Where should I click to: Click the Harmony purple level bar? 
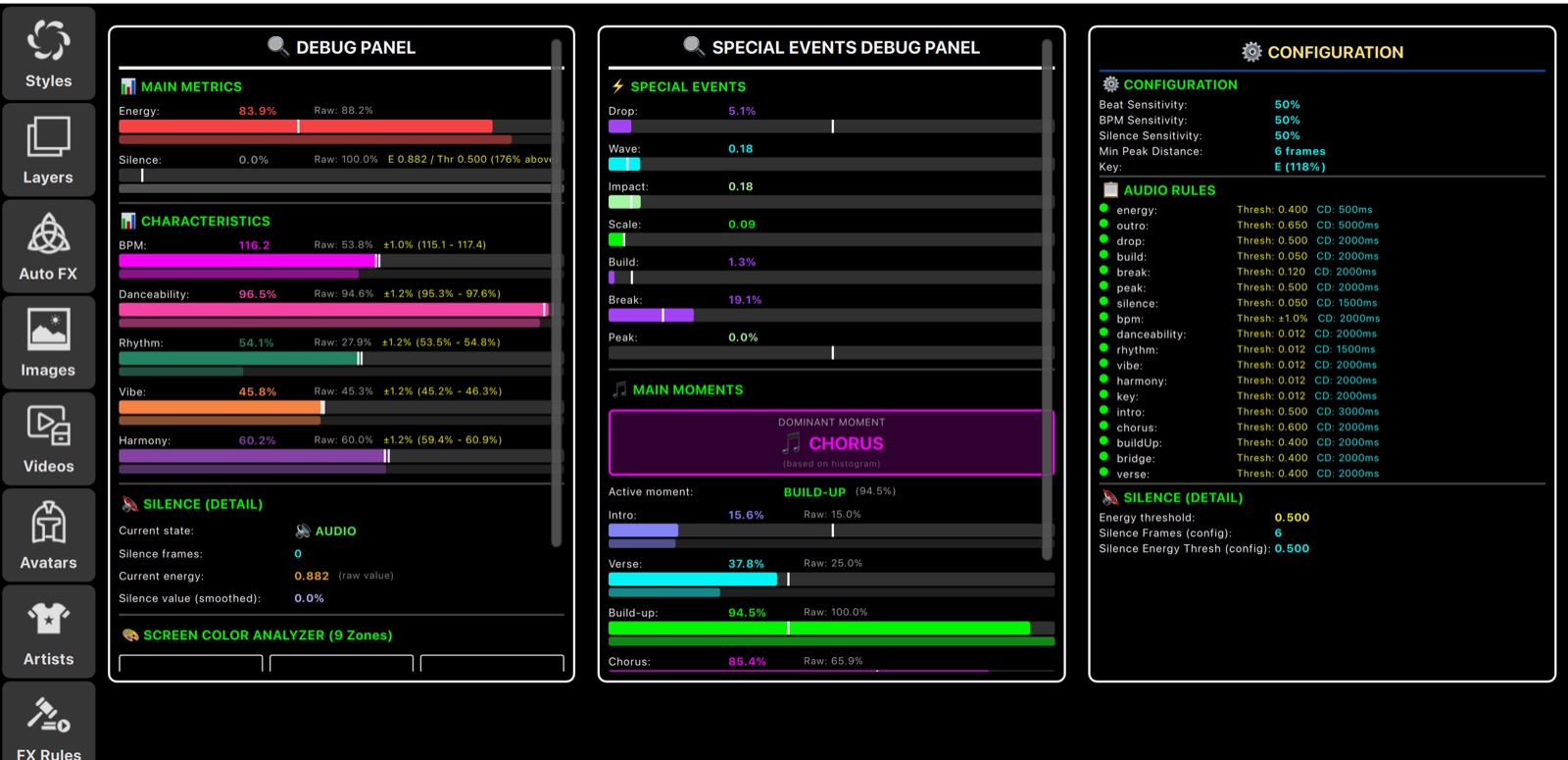click(341, 456)
